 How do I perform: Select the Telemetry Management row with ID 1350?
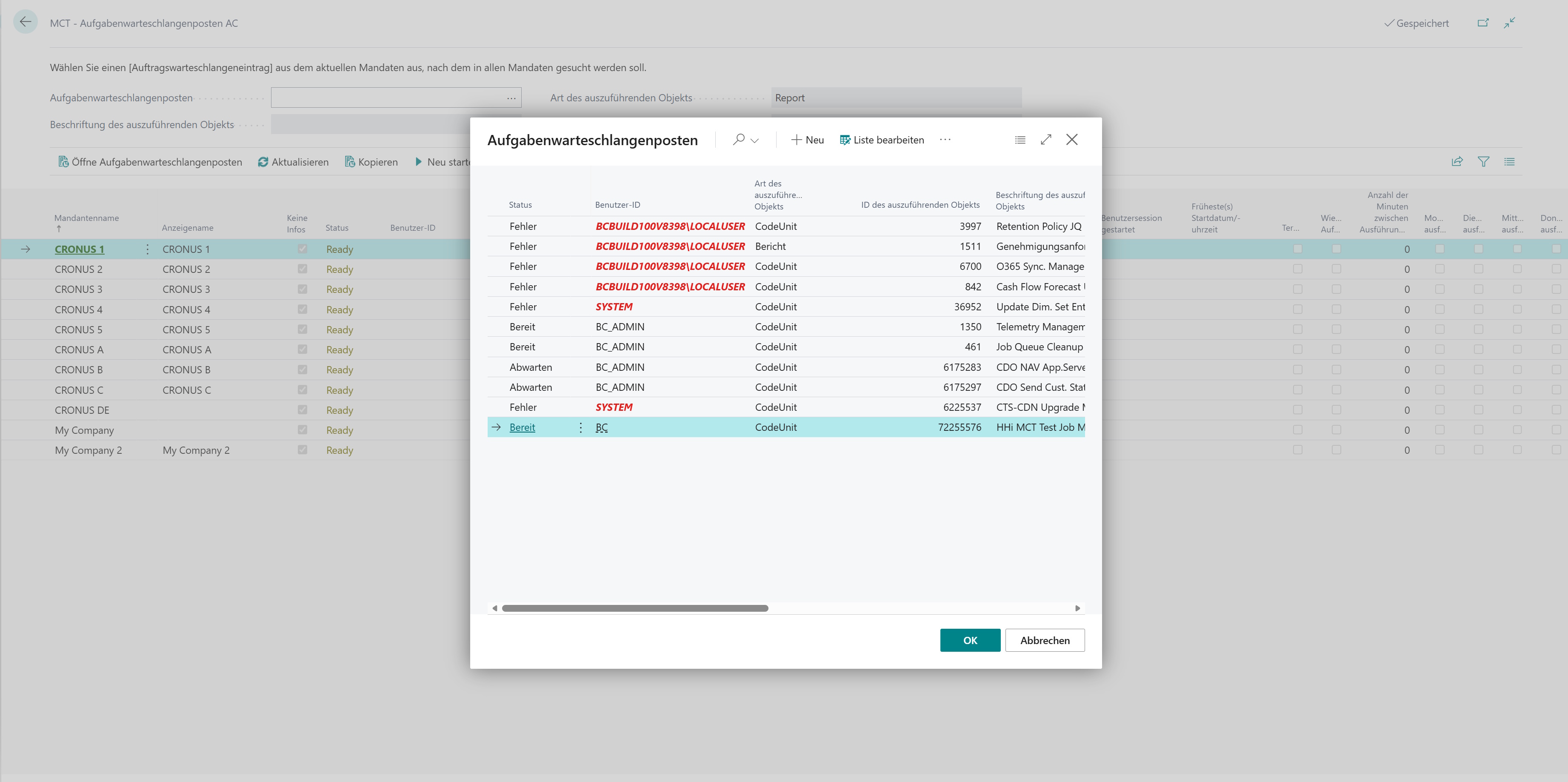pyautogui.click(x=786, y=327)
